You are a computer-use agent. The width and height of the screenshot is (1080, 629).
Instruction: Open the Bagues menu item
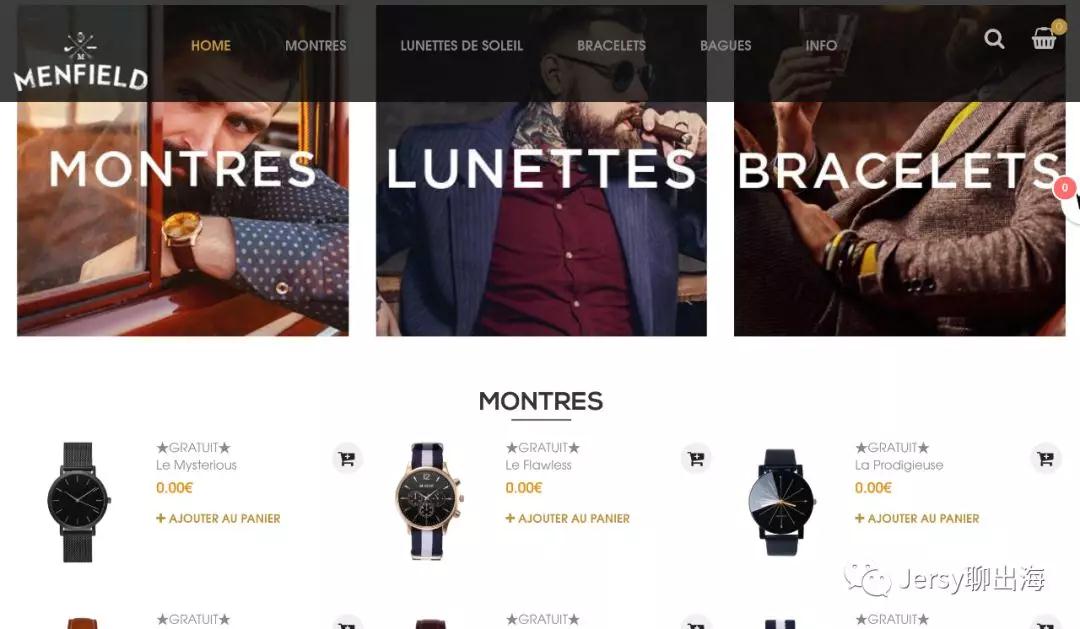tap(725, 45)
